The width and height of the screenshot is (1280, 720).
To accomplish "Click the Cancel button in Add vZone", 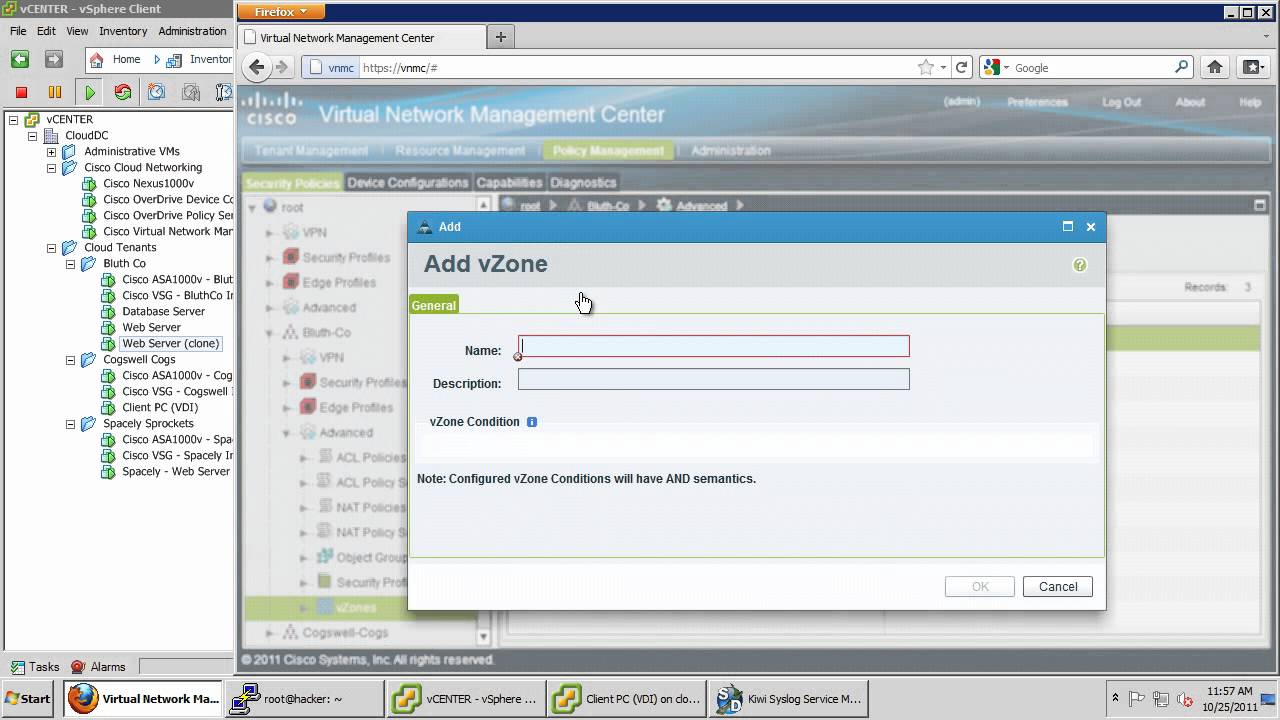I will (1058, 587).
